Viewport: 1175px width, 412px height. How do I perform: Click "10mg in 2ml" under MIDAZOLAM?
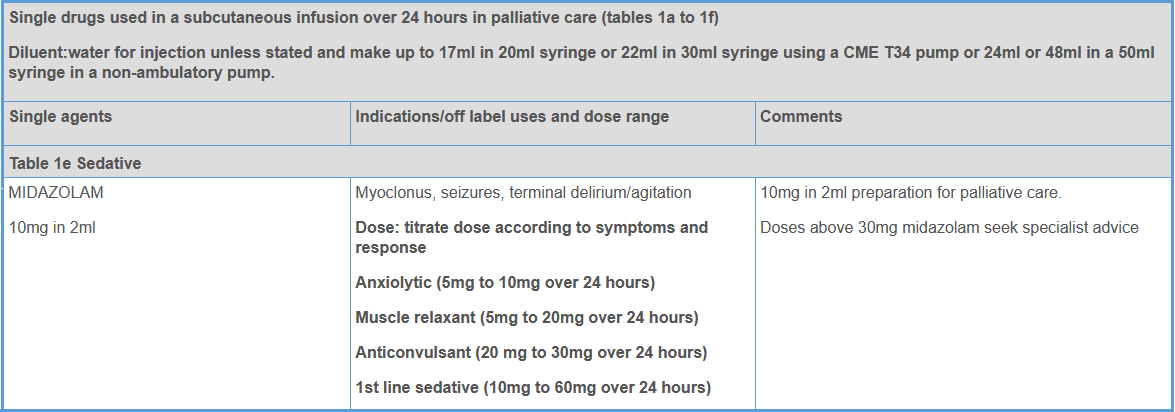[52, 227]
